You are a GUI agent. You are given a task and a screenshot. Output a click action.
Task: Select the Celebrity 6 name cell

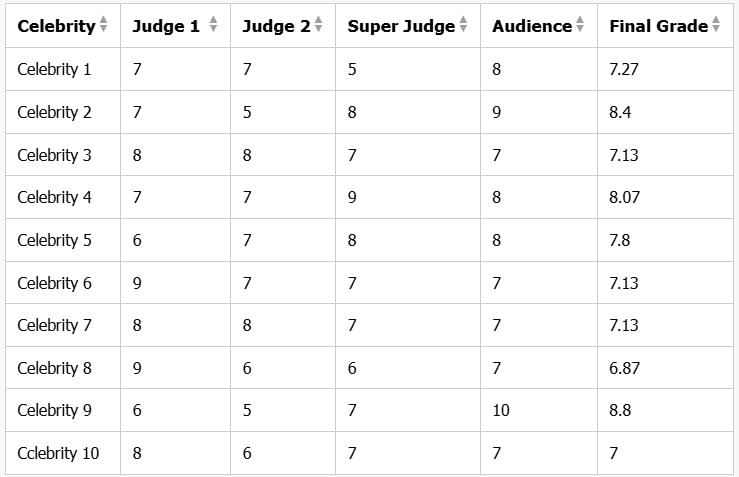pyautogui.click(x=54, y=284)
